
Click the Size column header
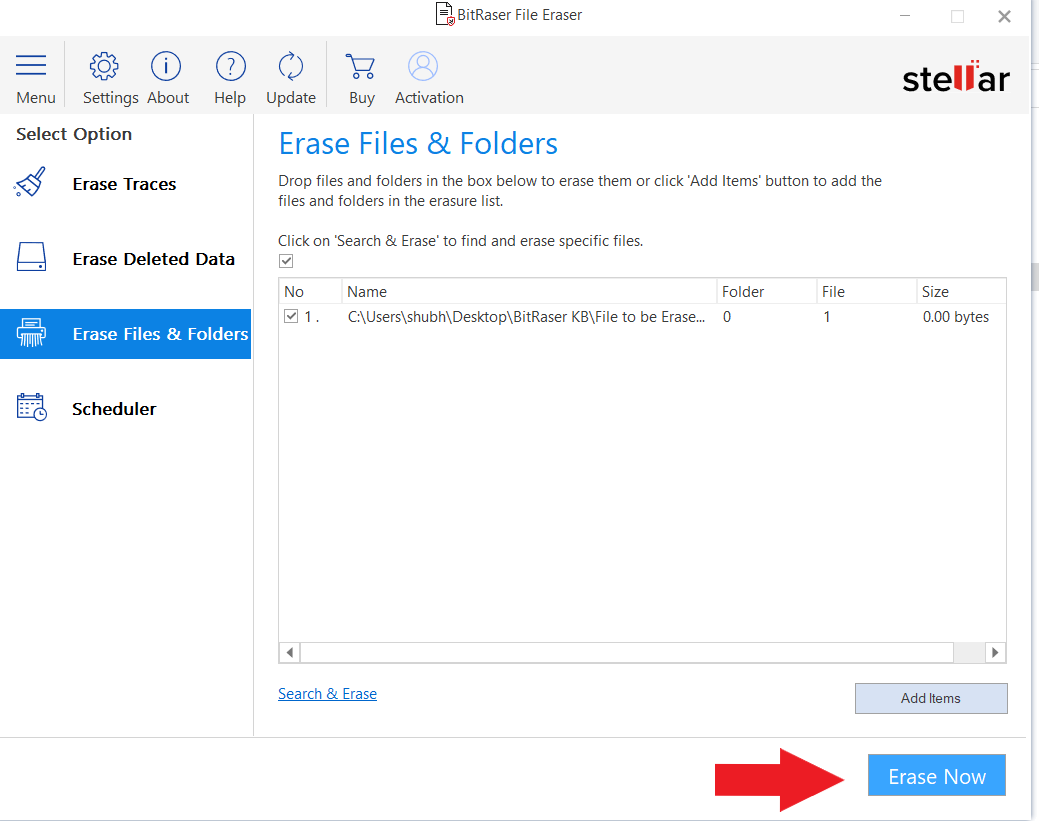pyautogui.click(x=961, y=292)
